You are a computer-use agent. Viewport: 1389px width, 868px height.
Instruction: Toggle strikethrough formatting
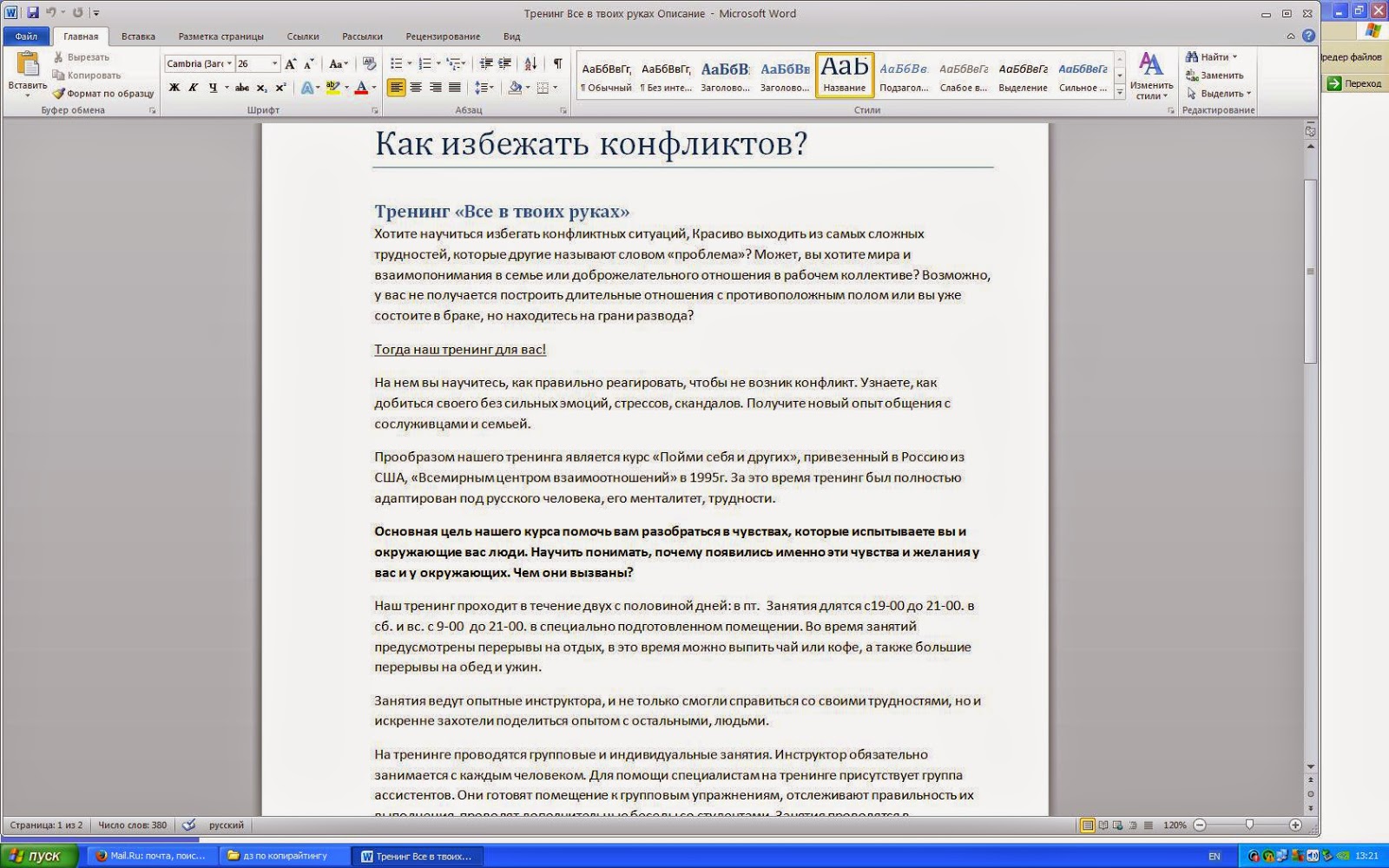242,88
